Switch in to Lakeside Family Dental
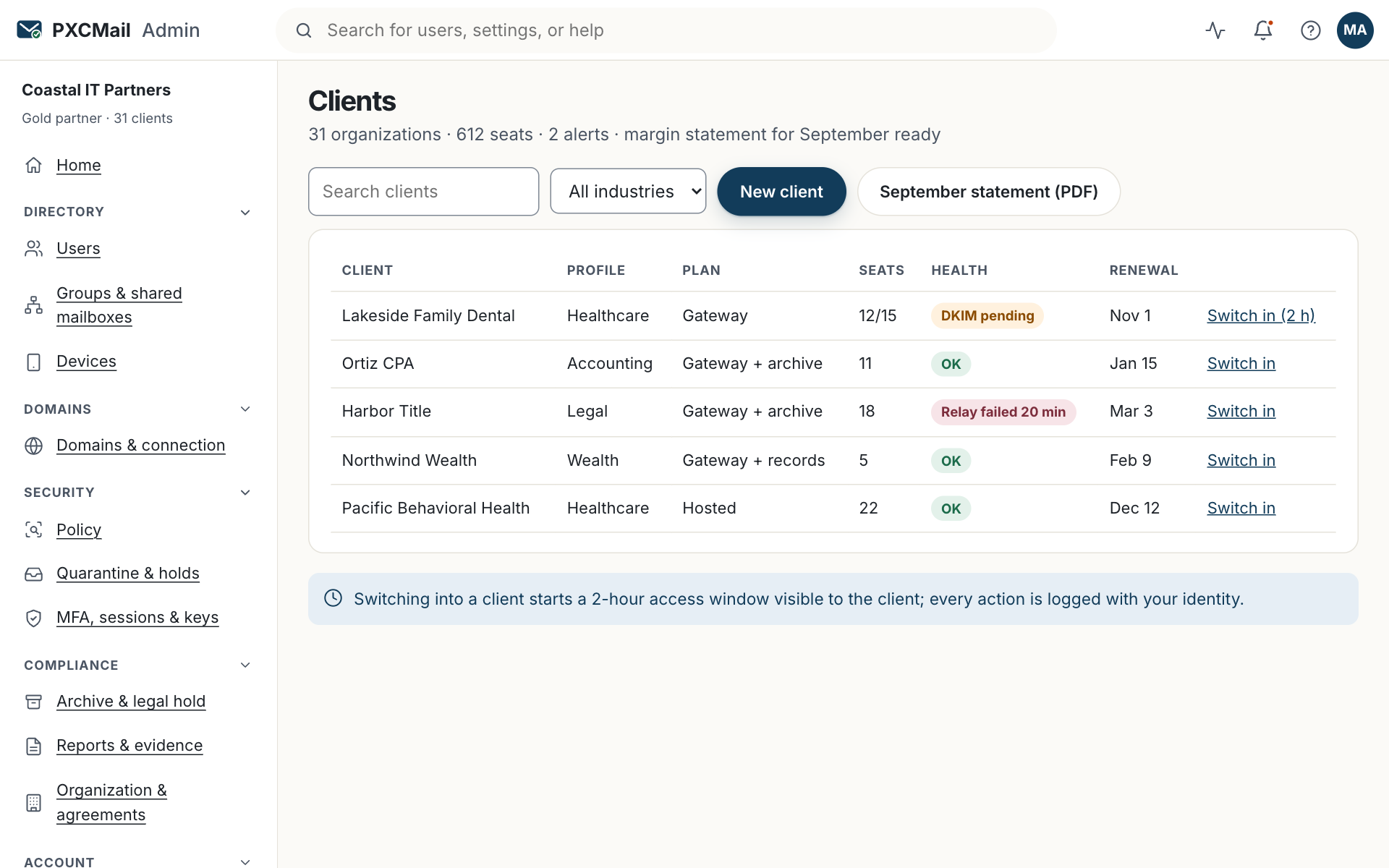This screenshot has height=868, width=1389. tap(1261, 315)
